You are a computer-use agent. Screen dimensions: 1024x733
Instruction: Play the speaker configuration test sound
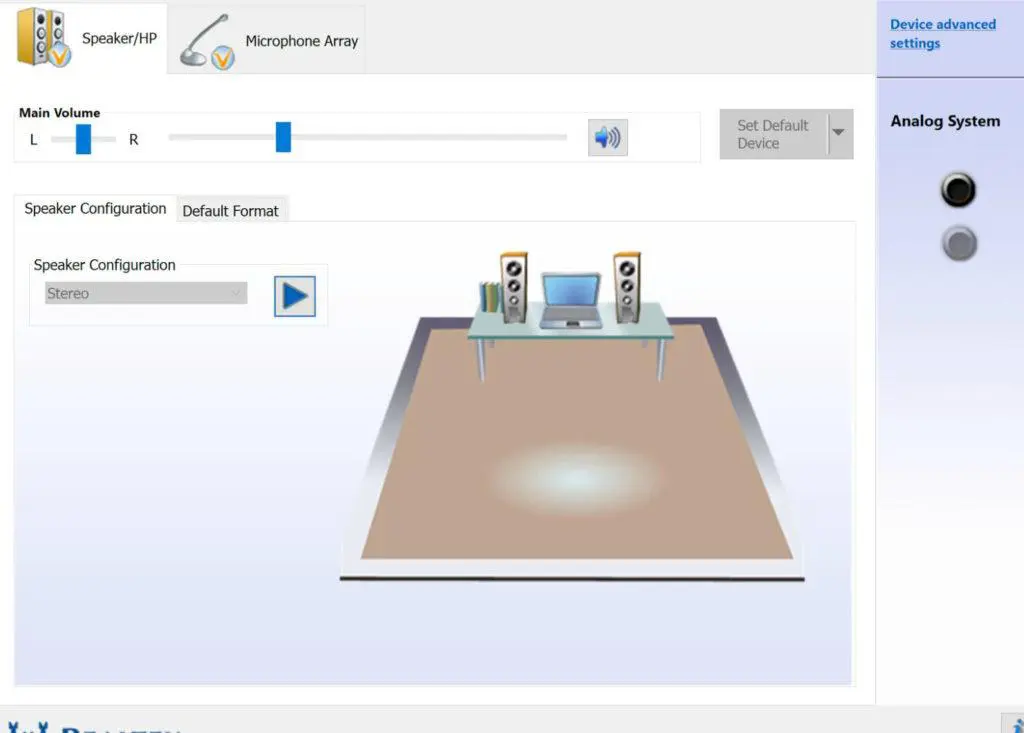click(295, 296)
